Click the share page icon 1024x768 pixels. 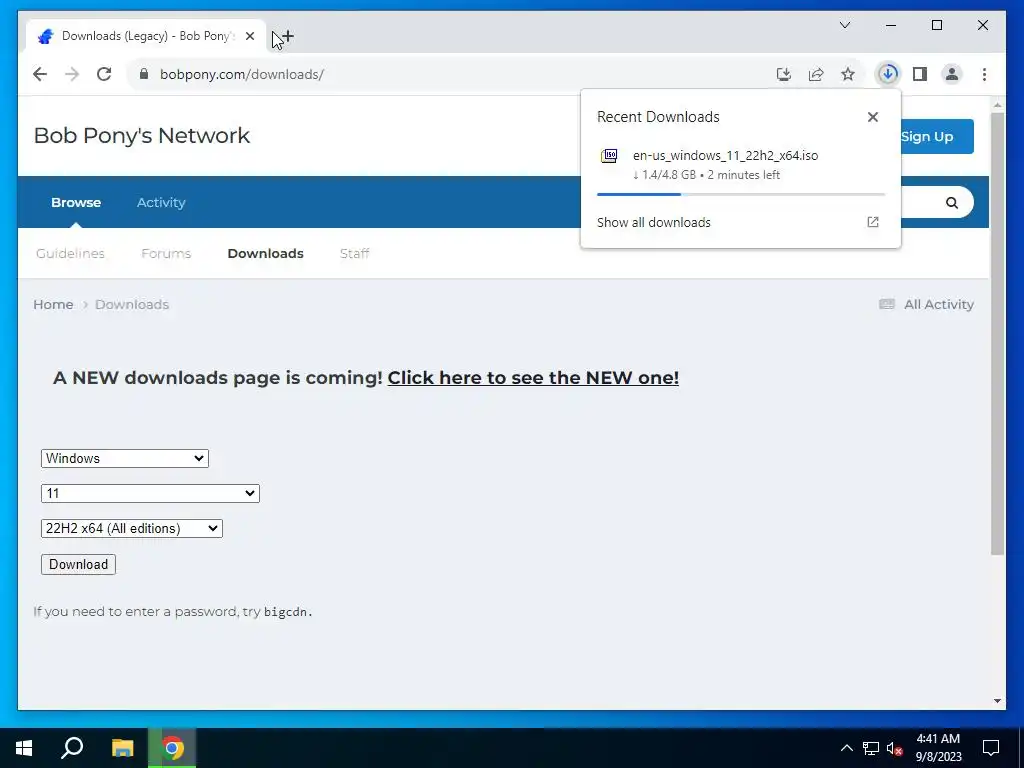pyautogui.click(x=816, y=74)
